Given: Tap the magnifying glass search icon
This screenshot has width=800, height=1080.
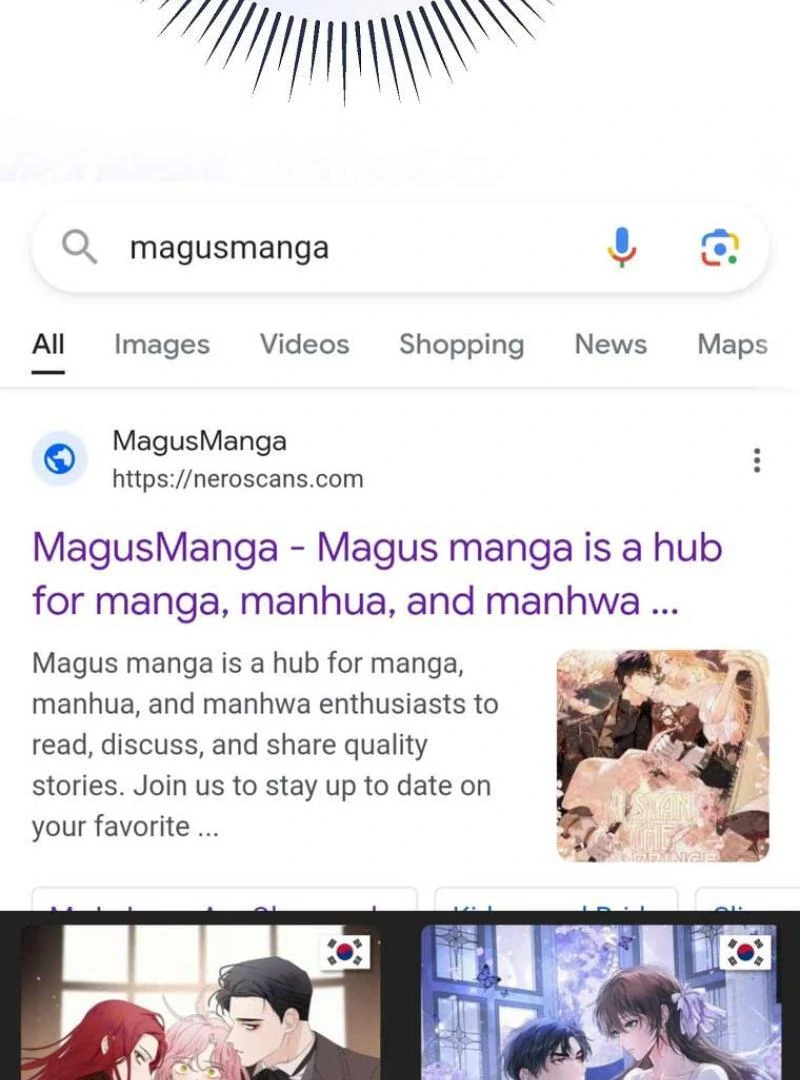Looking at the screenshot, I should 80,247.
